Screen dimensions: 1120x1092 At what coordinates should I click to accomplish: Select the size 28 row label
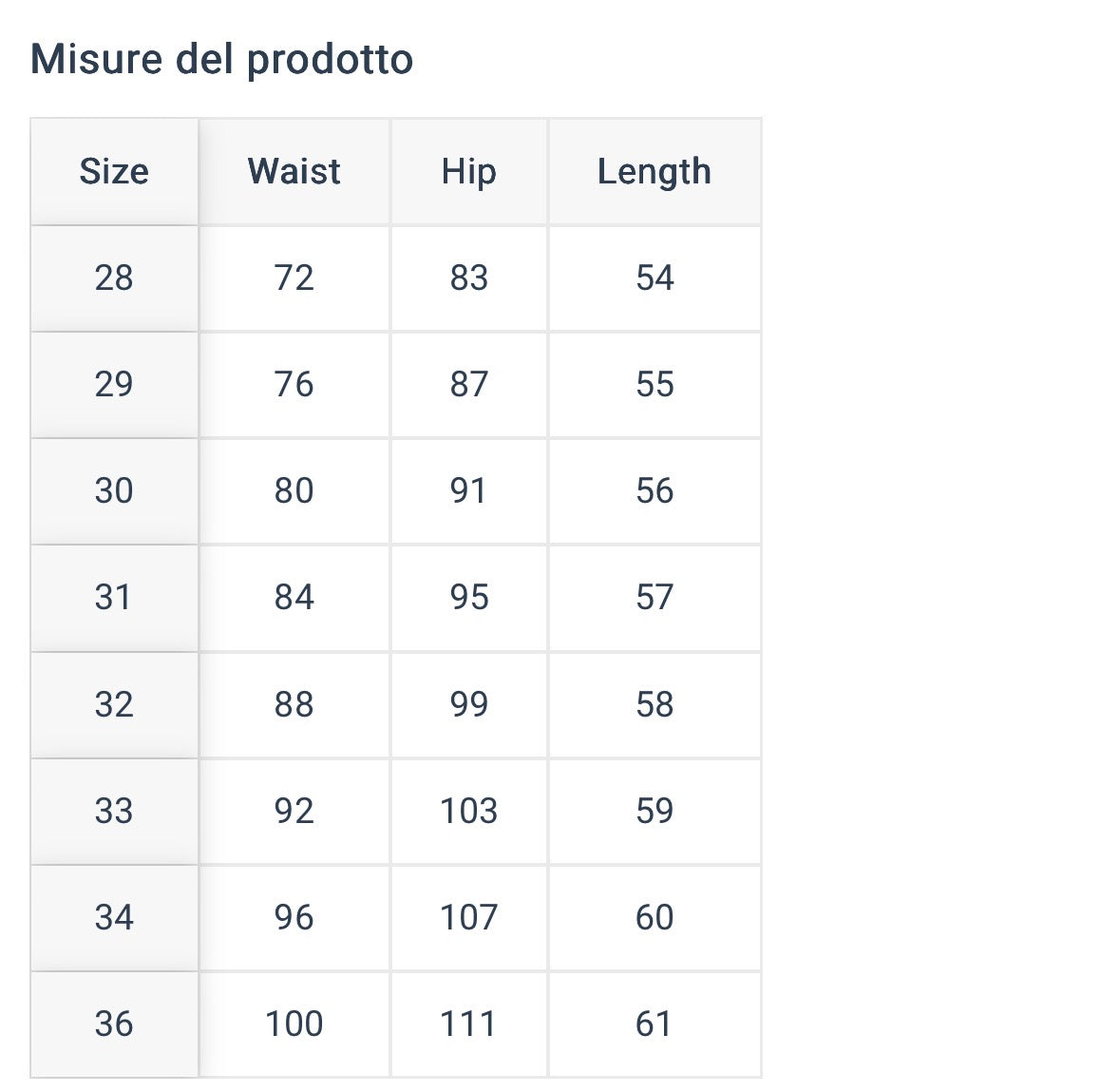pyautogui.click(x=114, y=278)
